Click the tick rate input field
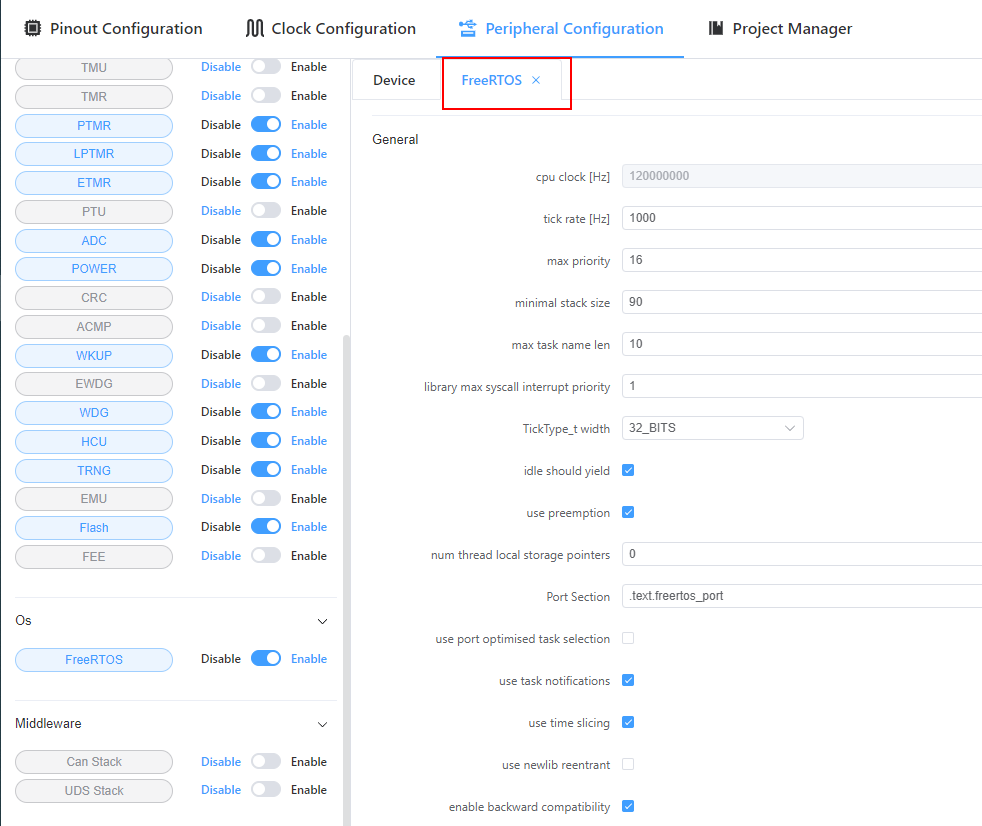Image resolution: width=982 pixels, height=826 pixels. click(x=802, y=218)
